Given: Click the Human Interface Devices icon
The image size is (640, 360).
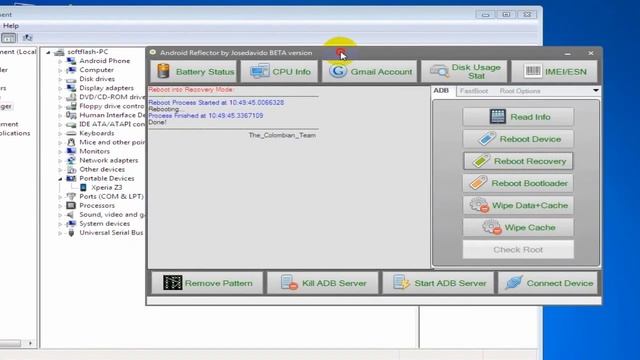Looking at the screenshot, I should tap(71, 115).
